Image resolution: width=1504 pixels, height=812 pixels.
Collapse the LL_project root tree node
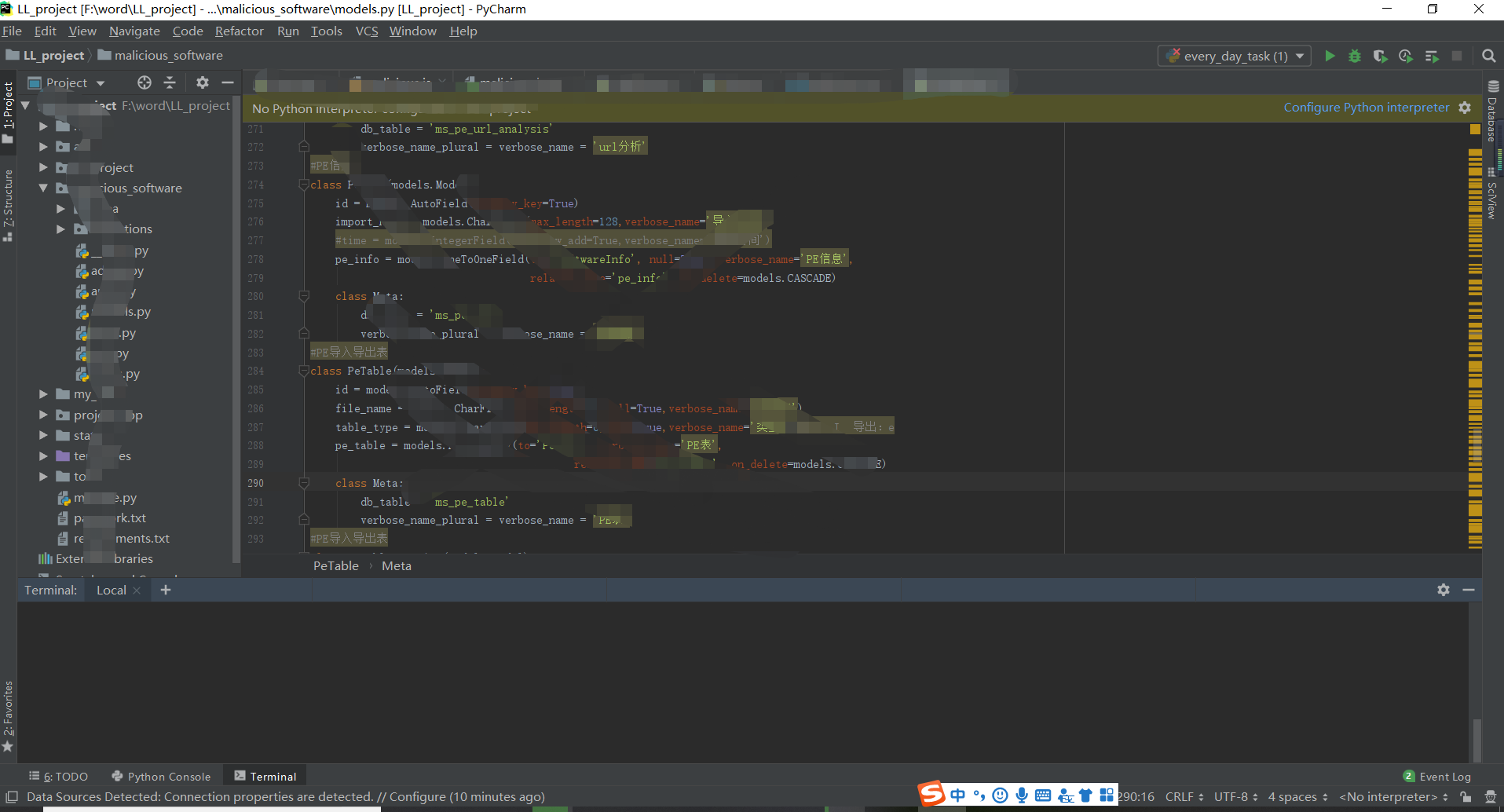pos(25,105)
